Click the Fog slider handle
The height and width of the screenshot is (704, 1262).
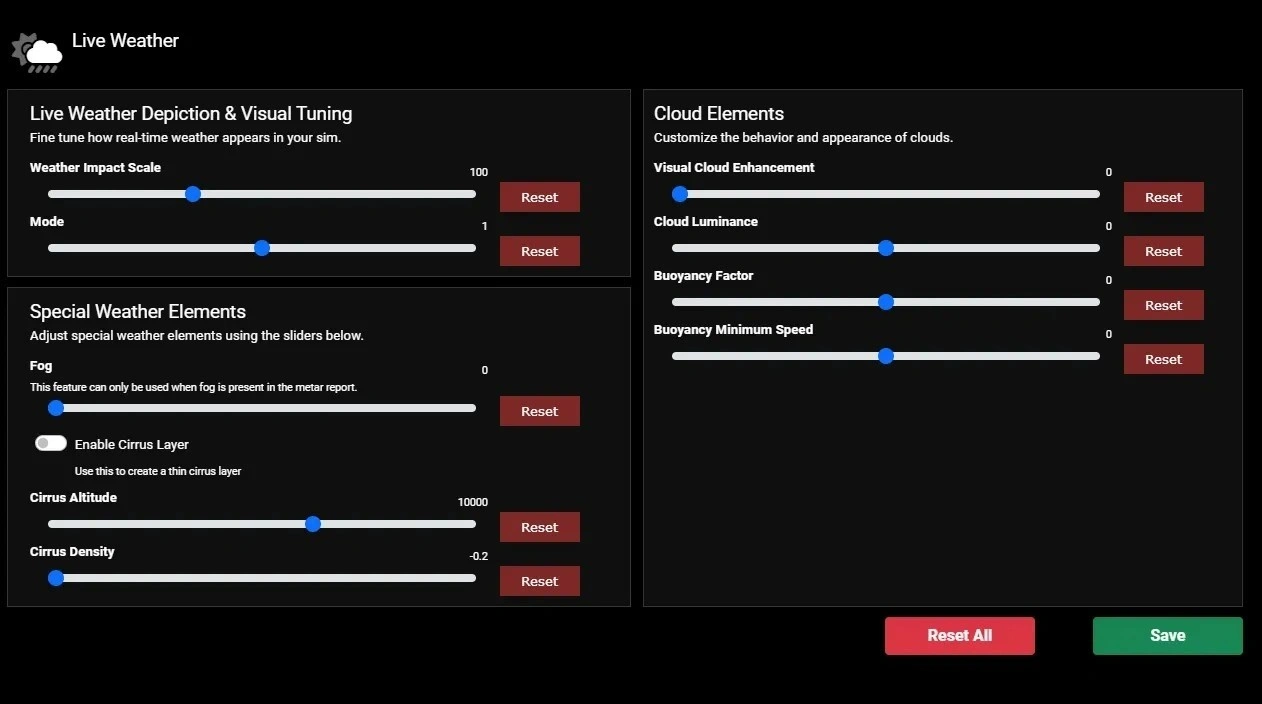56,408
